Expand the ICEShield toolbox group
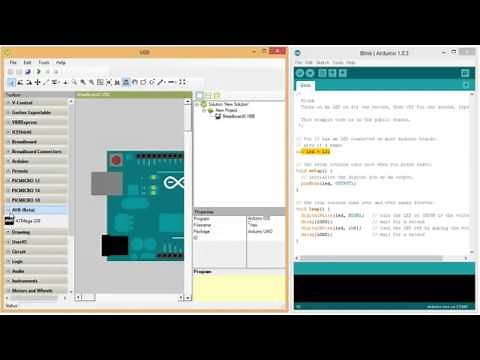 tap(37, 132)
